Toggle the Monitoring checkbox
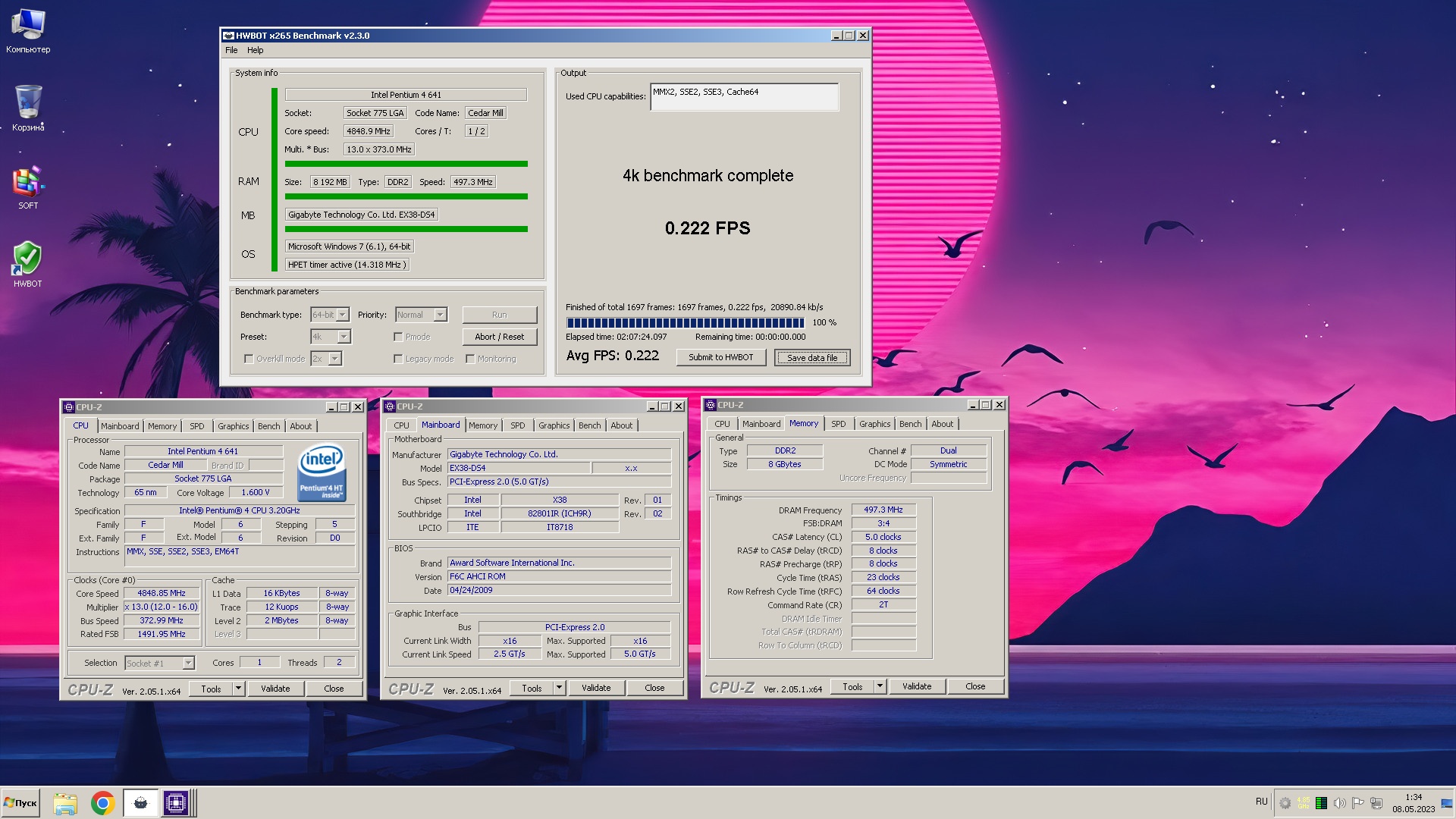The width and height of the screenshot is (1456, 819). click(470, 359)
